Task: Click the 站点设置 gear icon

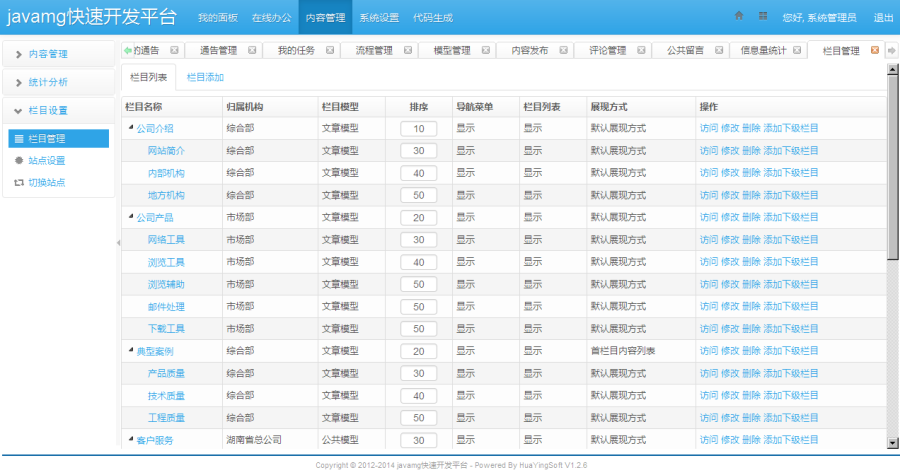Action: click(x=19, y=161)
